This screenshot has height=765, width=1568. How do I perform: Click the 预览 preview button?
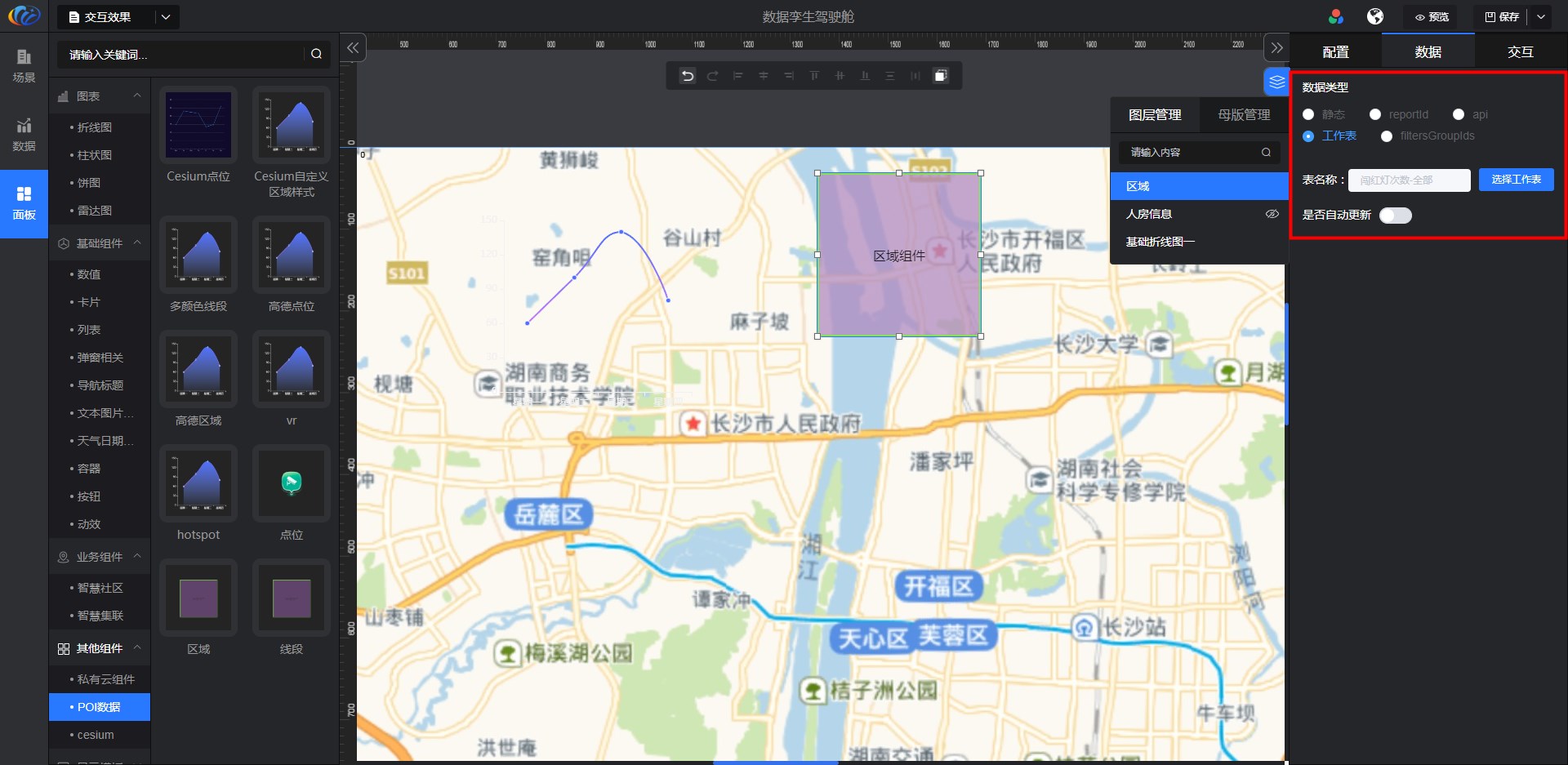pyautogui.click(x=1432, y=16)
